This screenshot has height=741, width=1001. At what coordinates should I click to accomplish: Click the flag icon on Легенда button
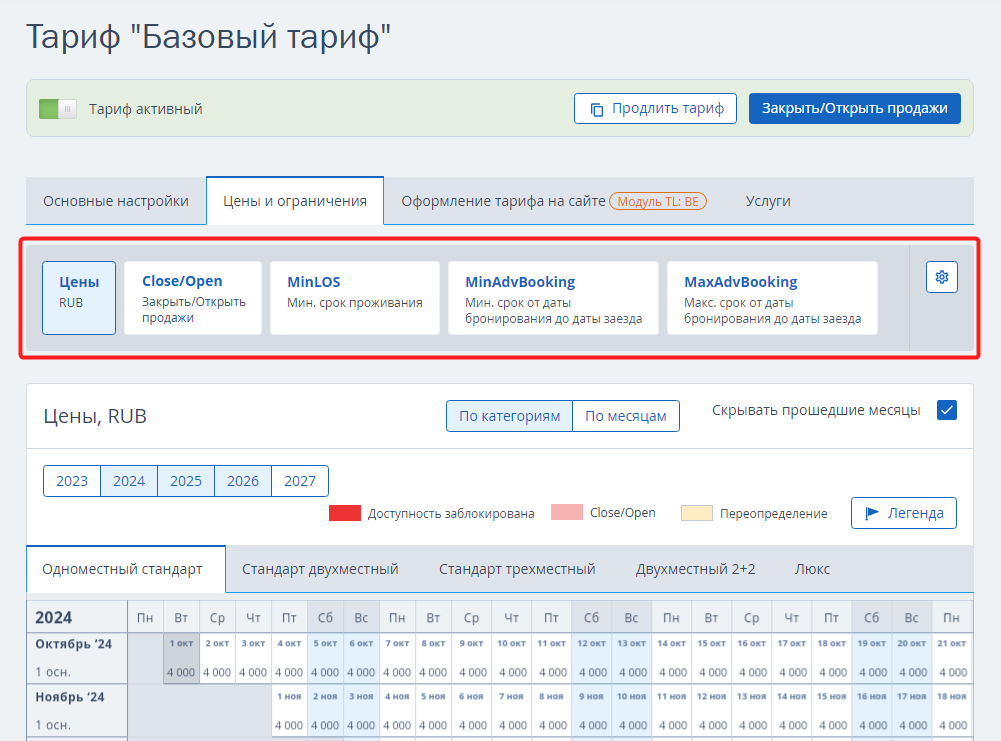tap(872, 513)
